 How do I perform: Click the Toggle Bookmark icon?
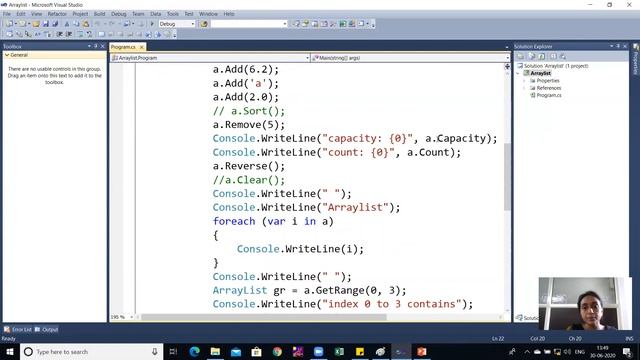[x=102, y=34]
